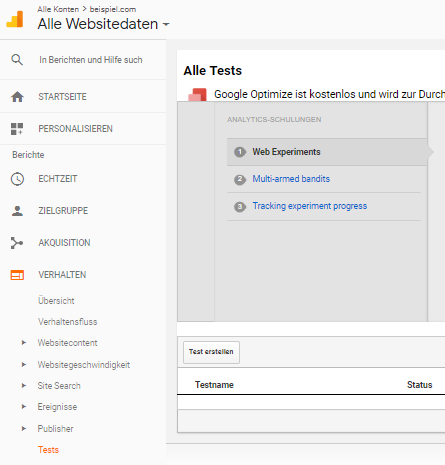Select the Tests menu item
Viewport: 445px width, 465px height.
tap(48, 450)
